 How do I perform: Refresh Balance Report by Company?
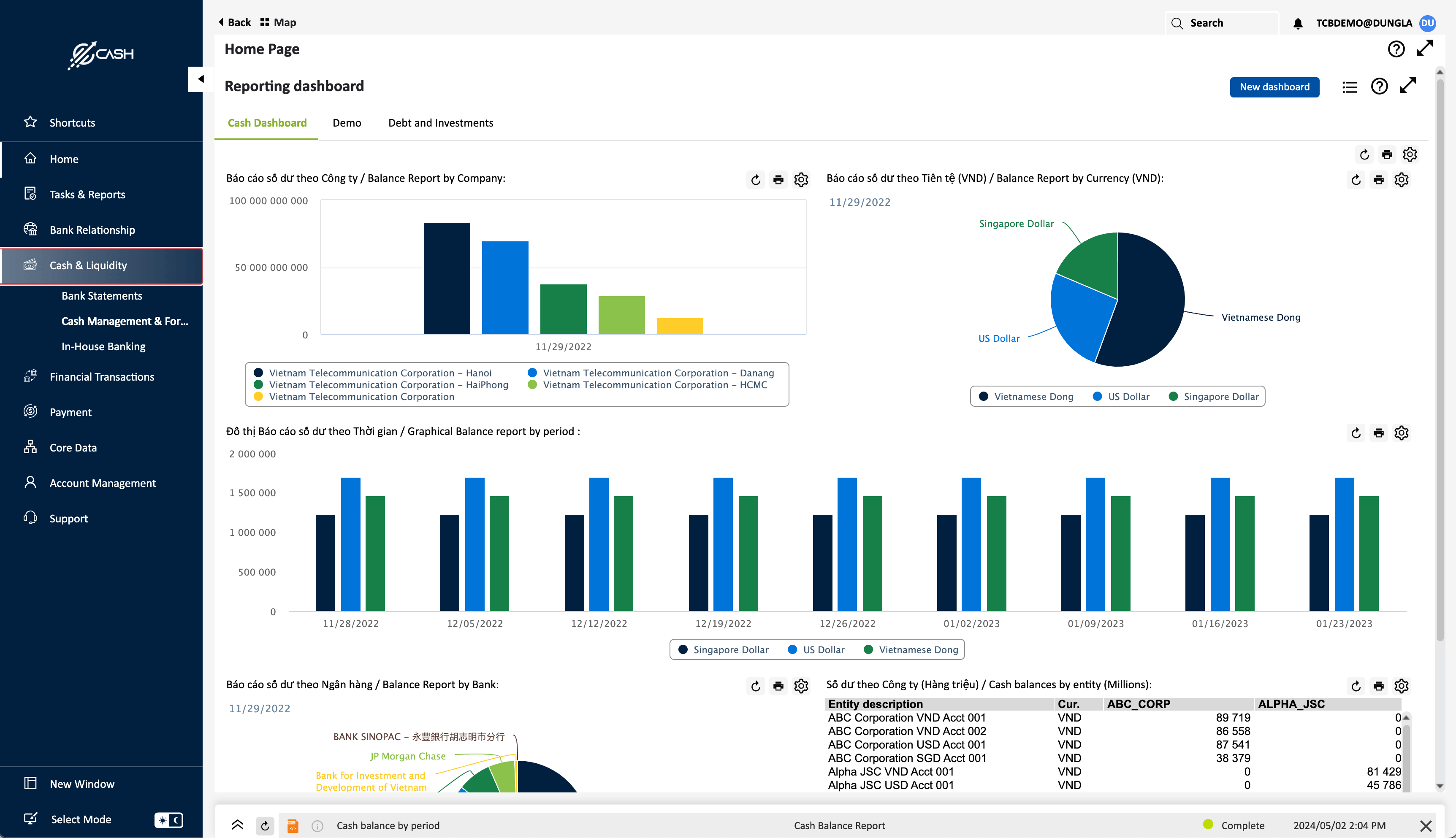point(756,180)
